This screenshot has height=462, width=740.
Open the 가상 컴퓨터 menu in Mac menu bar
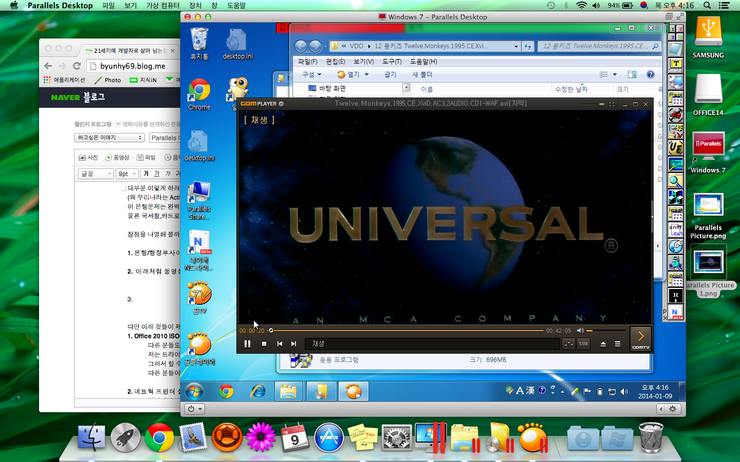pos(163,6)
